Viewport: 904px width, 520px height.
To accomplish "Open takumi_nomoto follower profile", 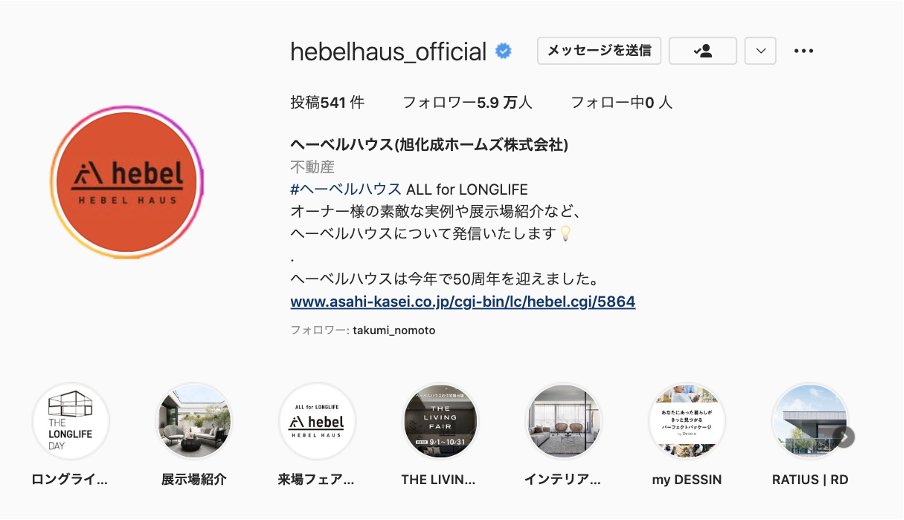I will [x=394, y=330].
